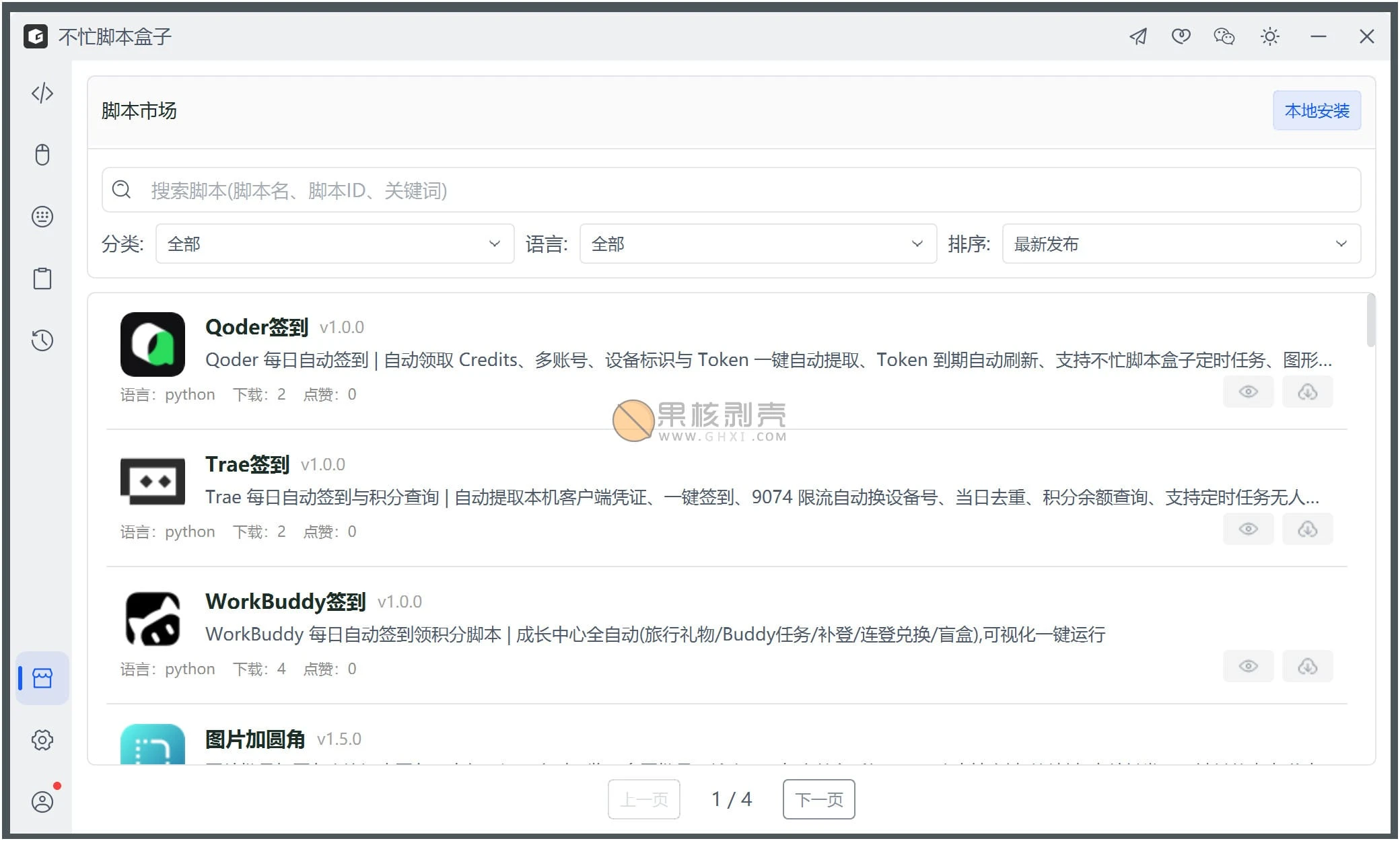Minimize the 不忙脚本盒子 window

(x=1319, y=36)
